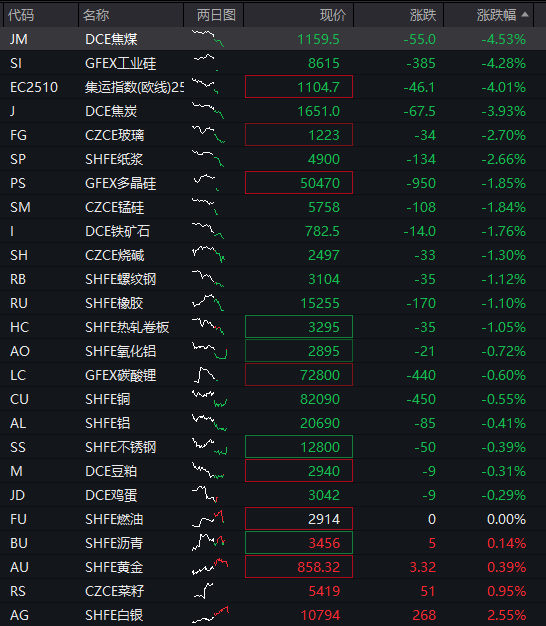Viewport: 546px width, 626px height.
Task: Select the SI GFEX工业硅 row
Action: [x=273, y=63]
